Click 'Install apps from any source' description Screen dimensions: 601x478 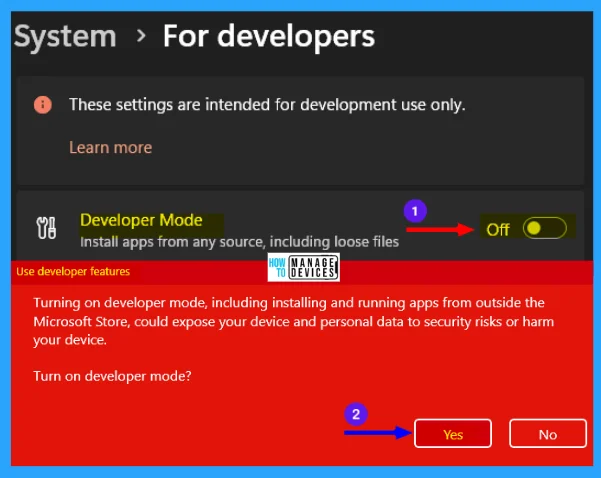(239, 242)
